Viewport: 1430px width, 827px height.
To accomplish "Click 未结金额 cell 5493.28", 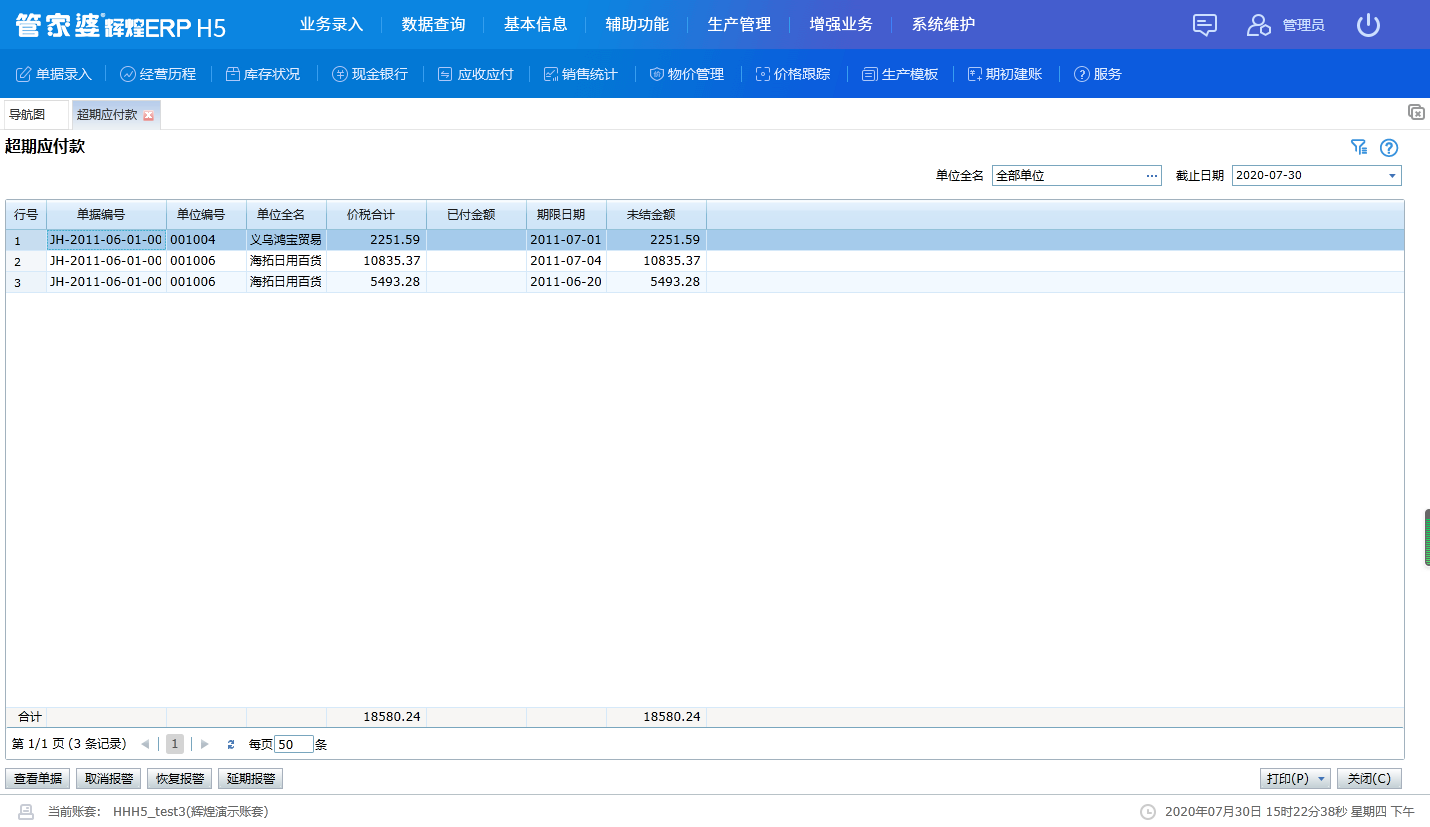I will [x=656, y=281].
